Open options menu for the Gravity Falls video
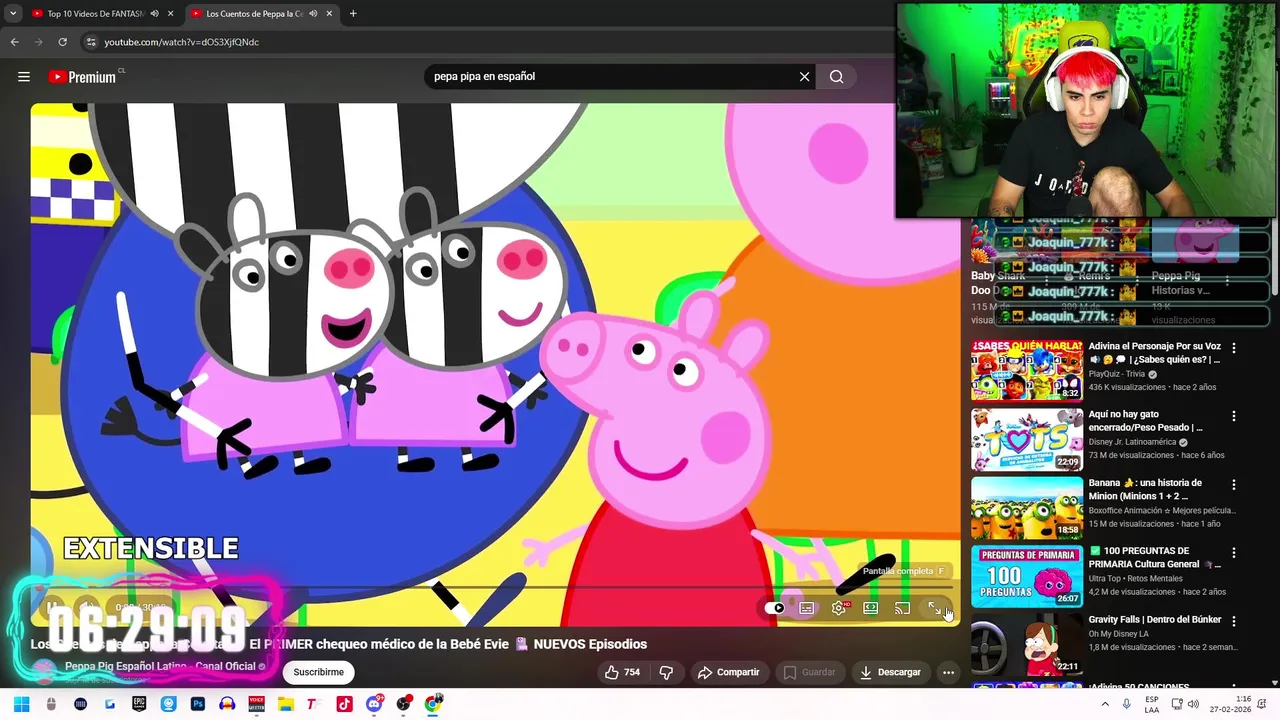 tap(1234, 621)
